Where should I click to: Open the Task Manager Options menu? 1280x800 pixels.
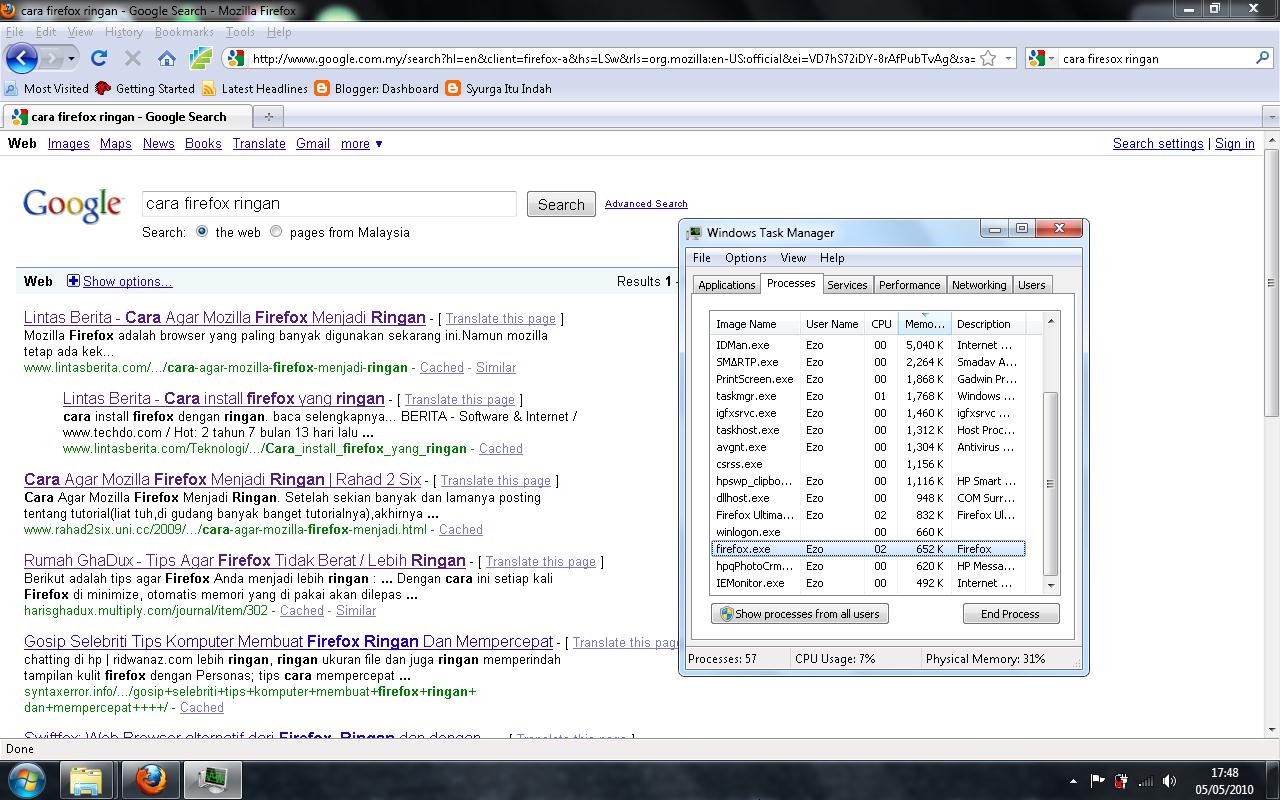746,258
